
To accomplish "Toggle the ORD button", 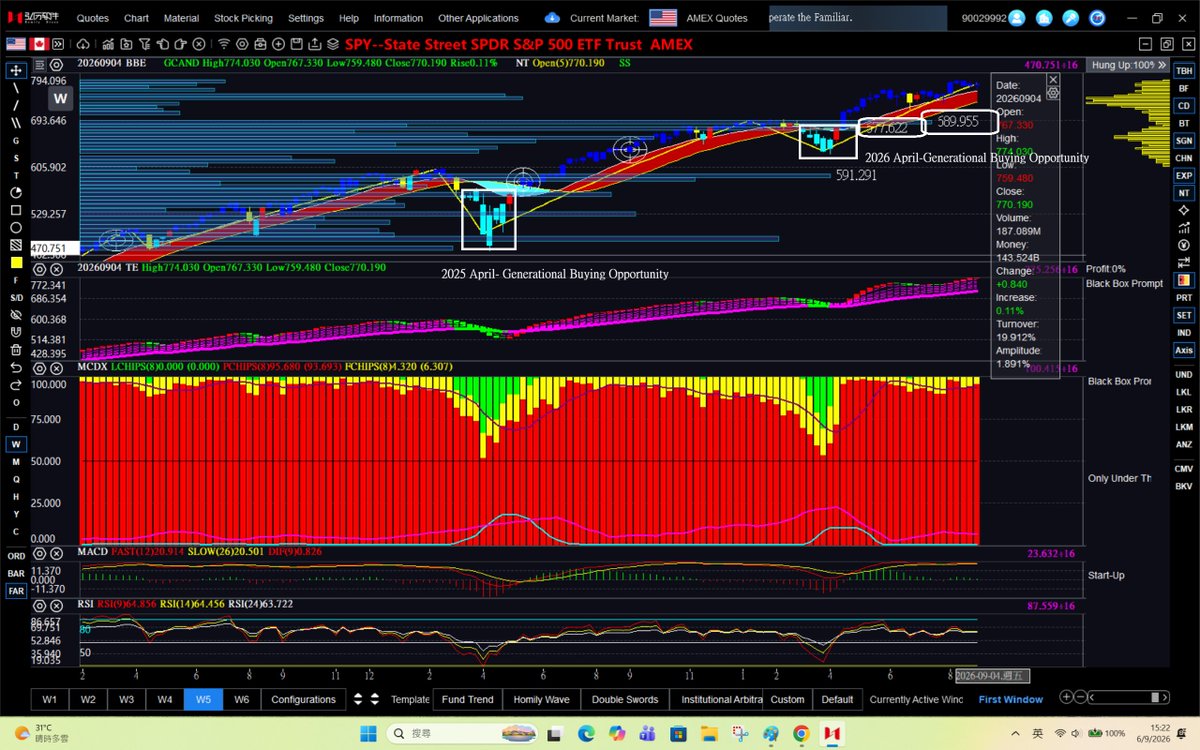I will [16, 556].
